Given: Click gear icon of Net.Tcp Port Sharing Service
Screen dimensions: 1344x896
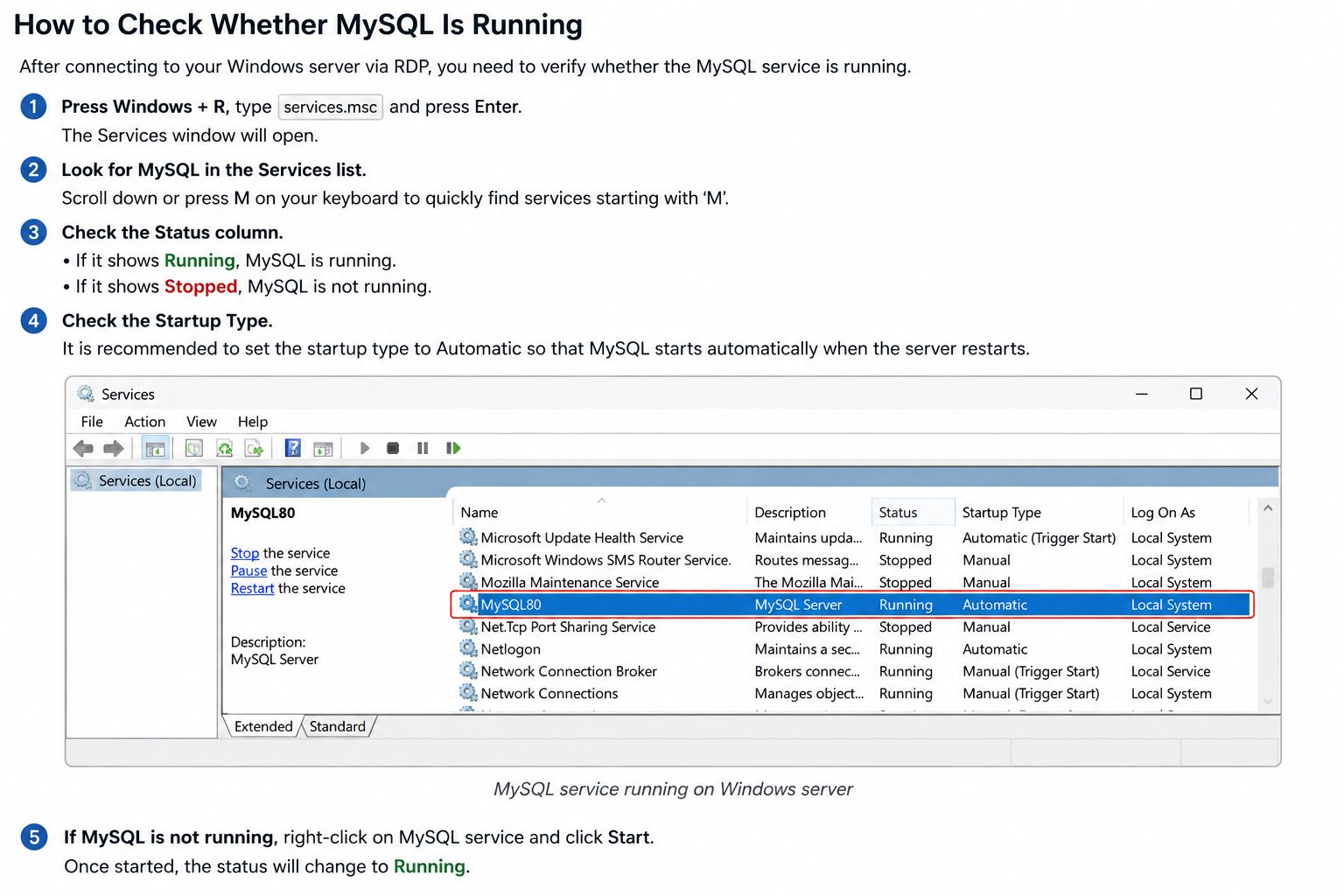Looking at the screenshot, I should 468,626.
